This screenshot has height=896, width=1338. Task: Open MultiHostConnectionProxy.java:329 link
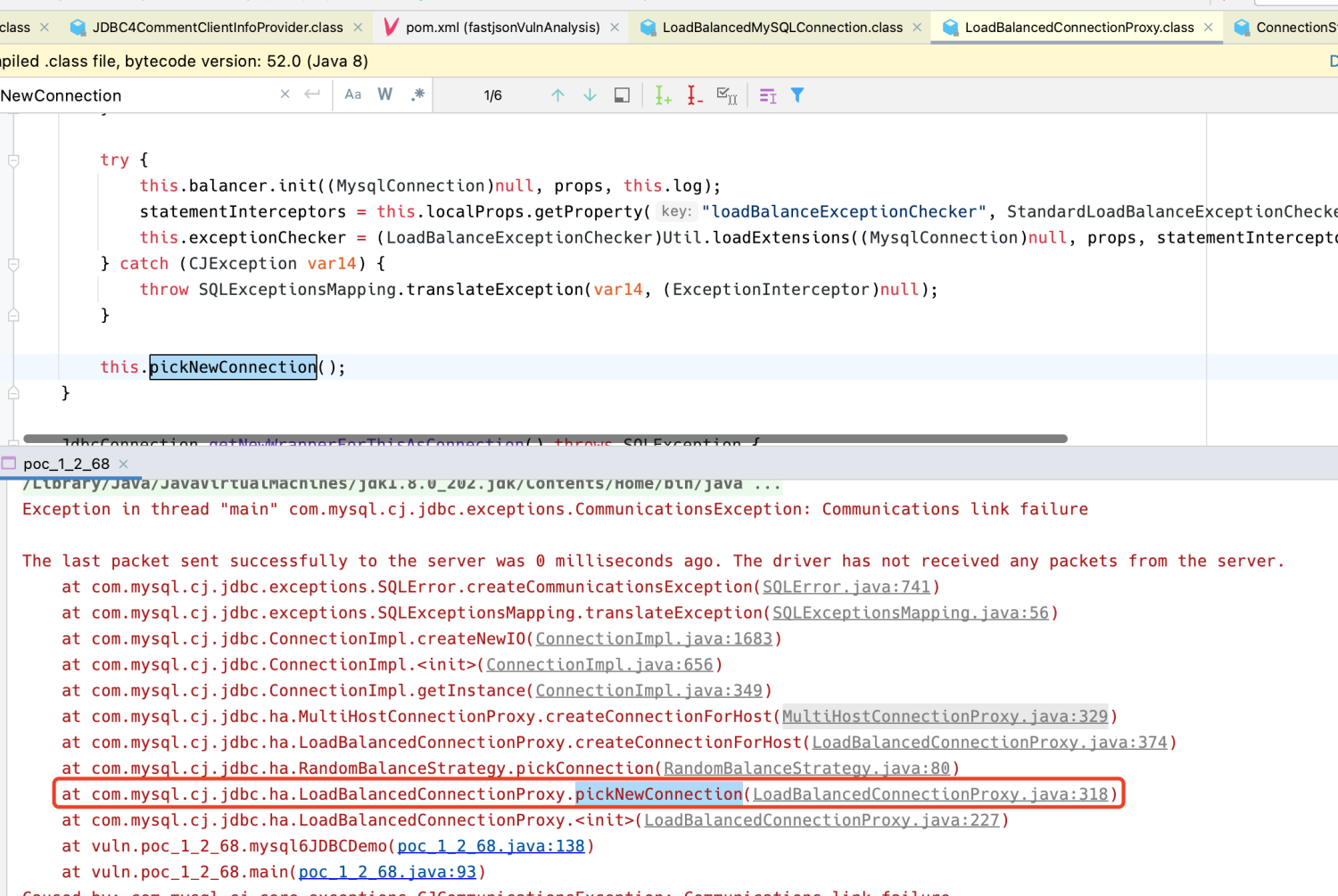coord(945,716)
